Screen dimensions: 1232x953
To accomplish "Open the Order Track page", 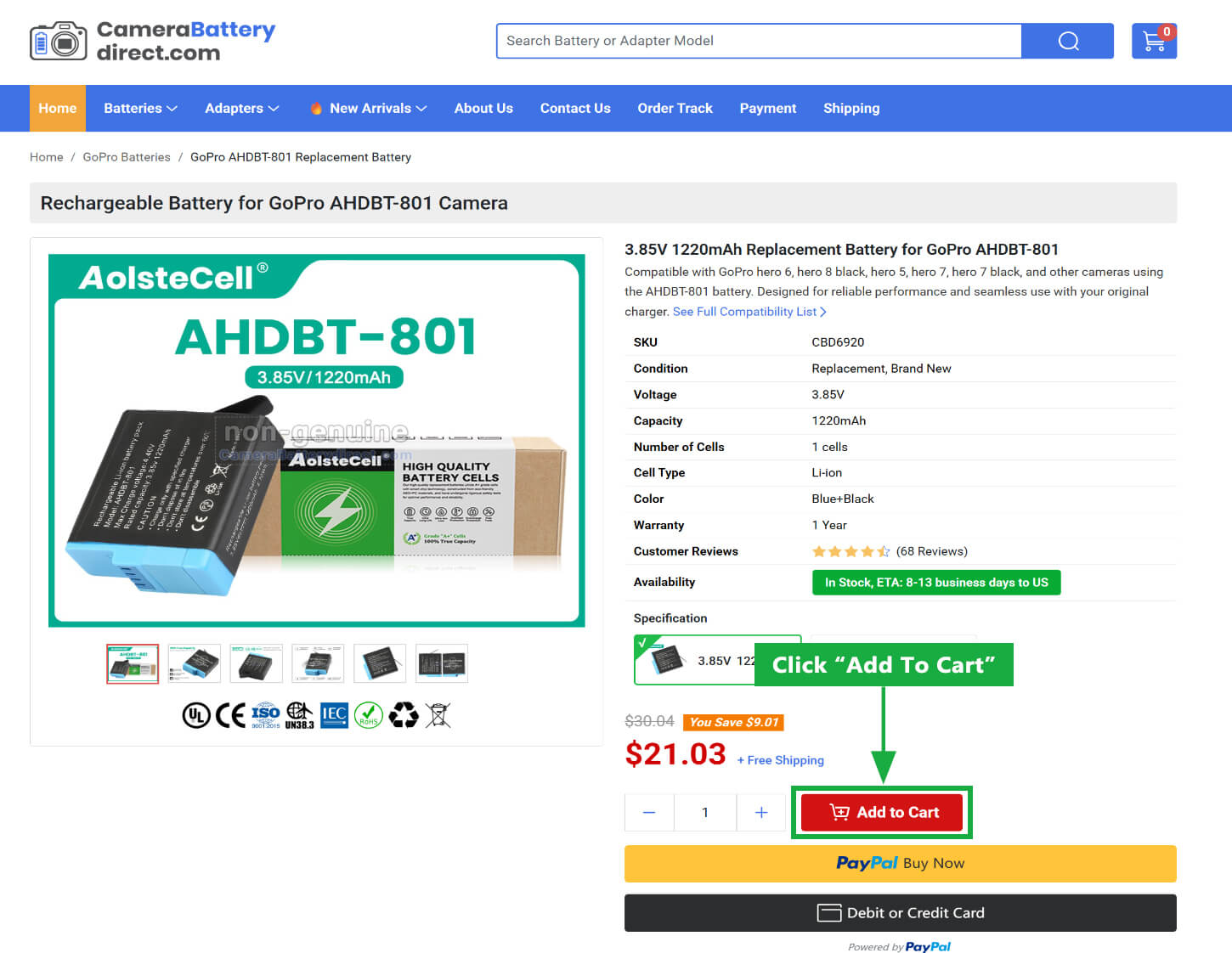I will click(675, 108).
